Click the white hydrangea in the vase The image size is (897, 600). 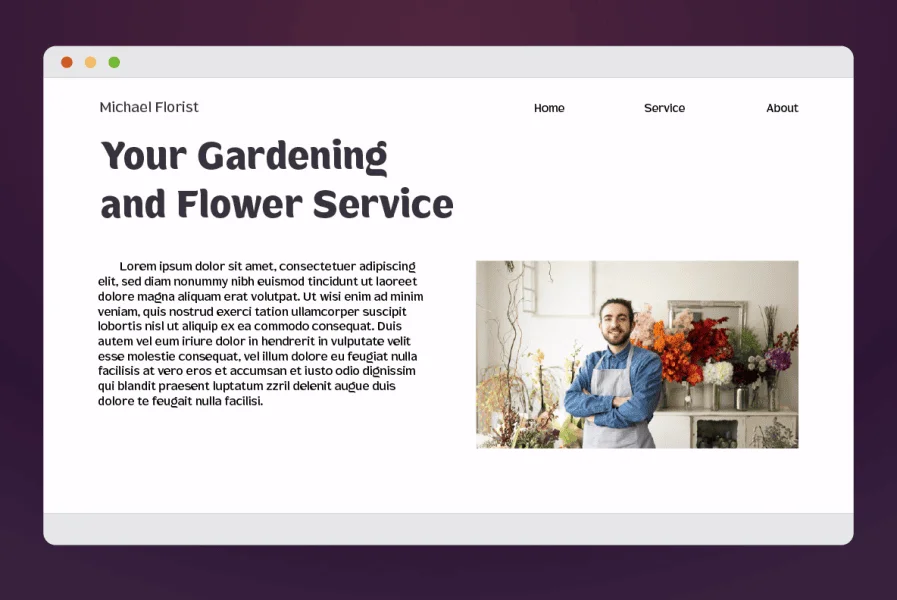point(717,373)
